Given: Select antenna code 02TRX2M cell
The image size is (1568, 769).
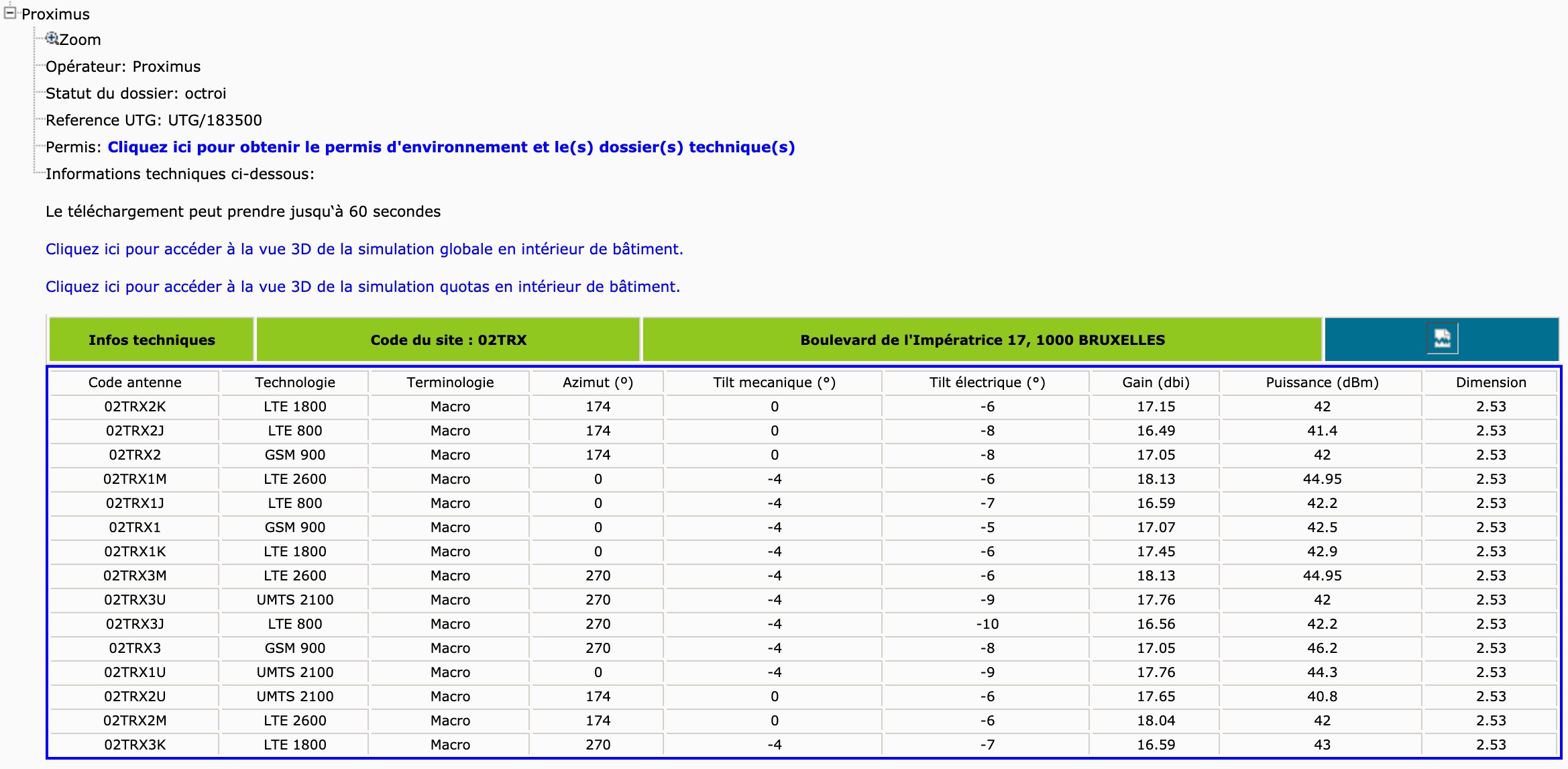Looking at the screenshot, I should pyautogui.click(x=135, y=721).
